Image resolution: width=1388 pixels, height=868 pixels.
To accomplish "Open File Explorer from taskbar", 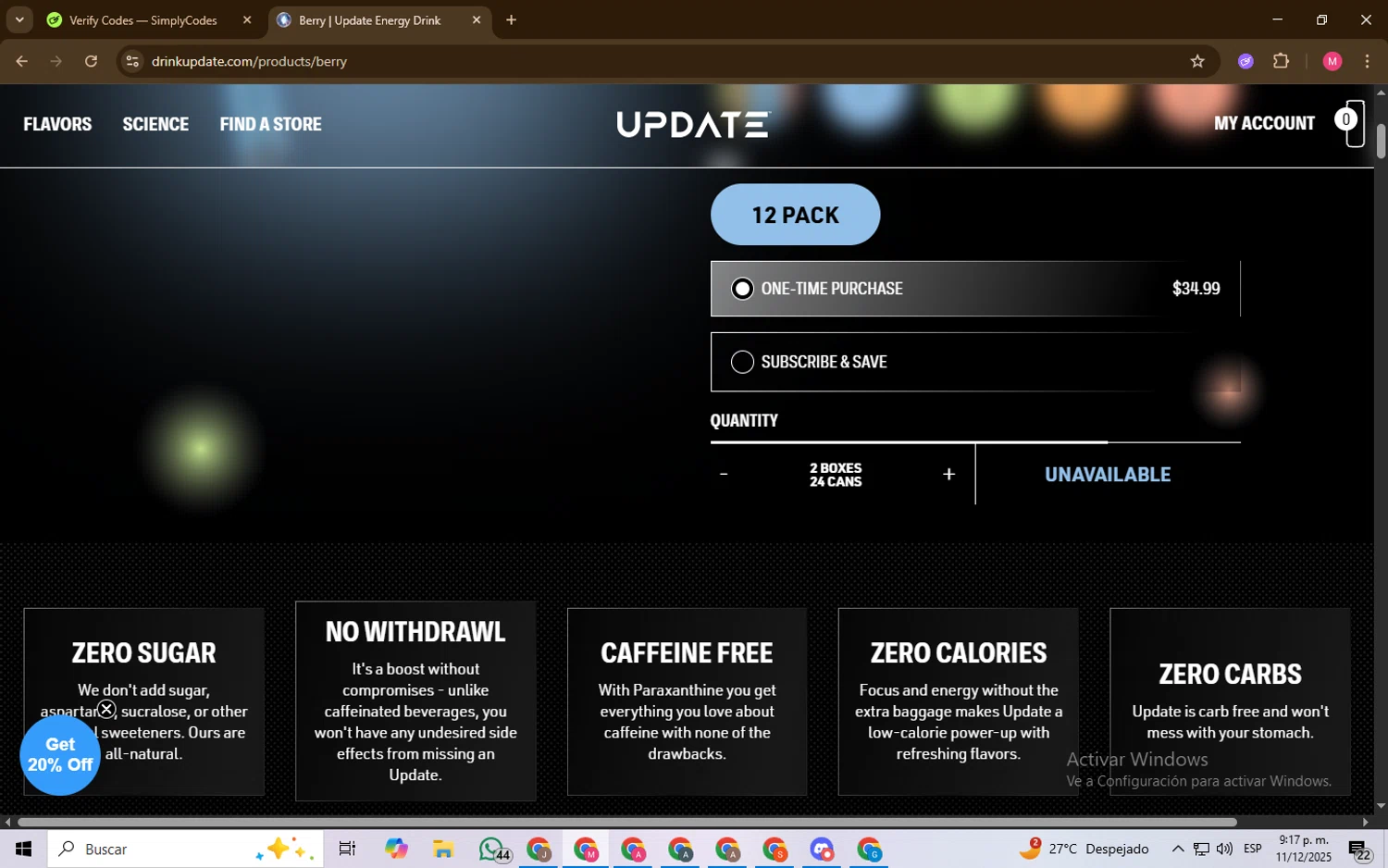I will [443, 849].
